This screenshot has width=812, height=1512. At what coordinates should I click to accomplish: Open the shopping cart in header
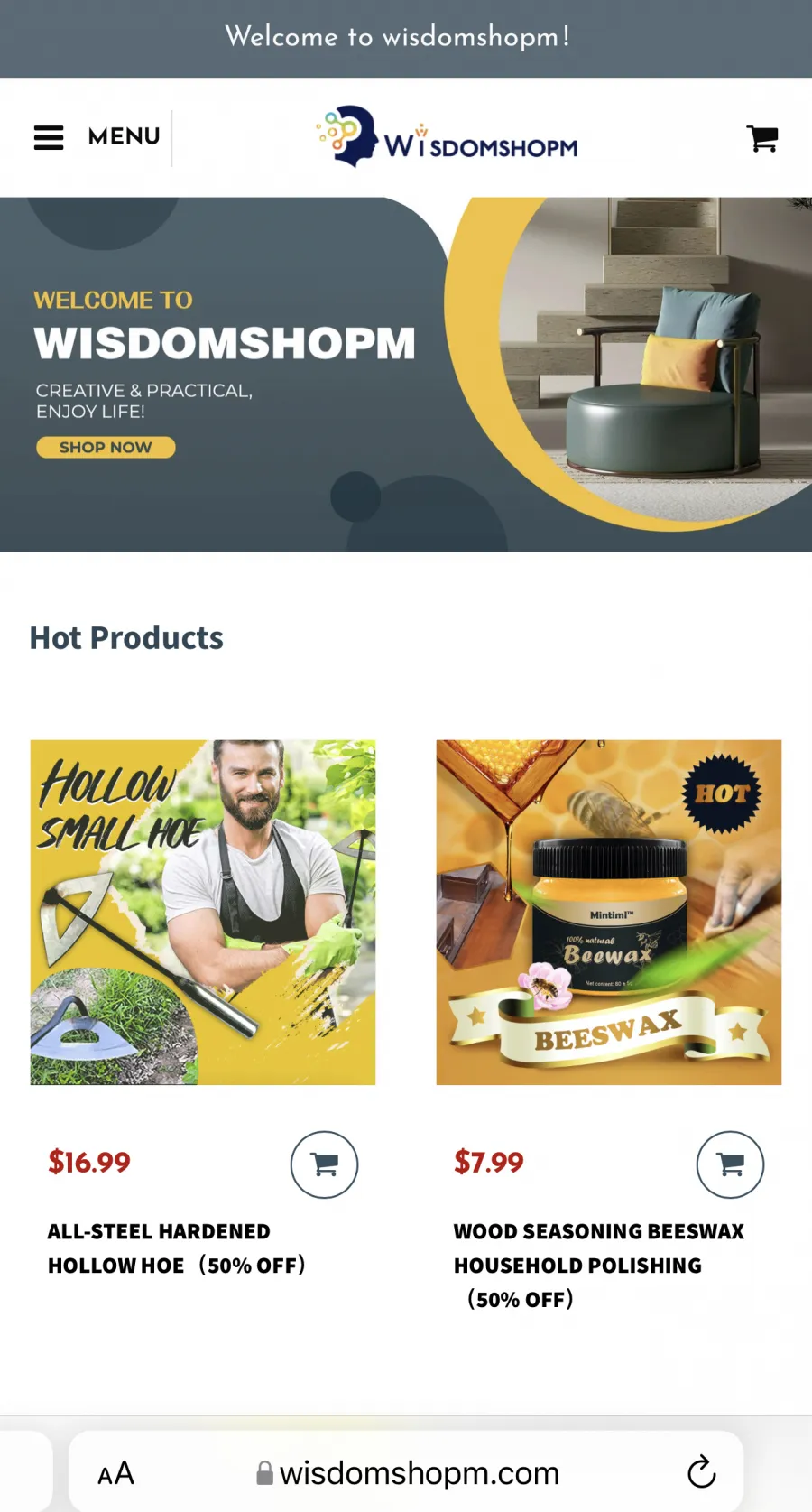tap(762, 138)
